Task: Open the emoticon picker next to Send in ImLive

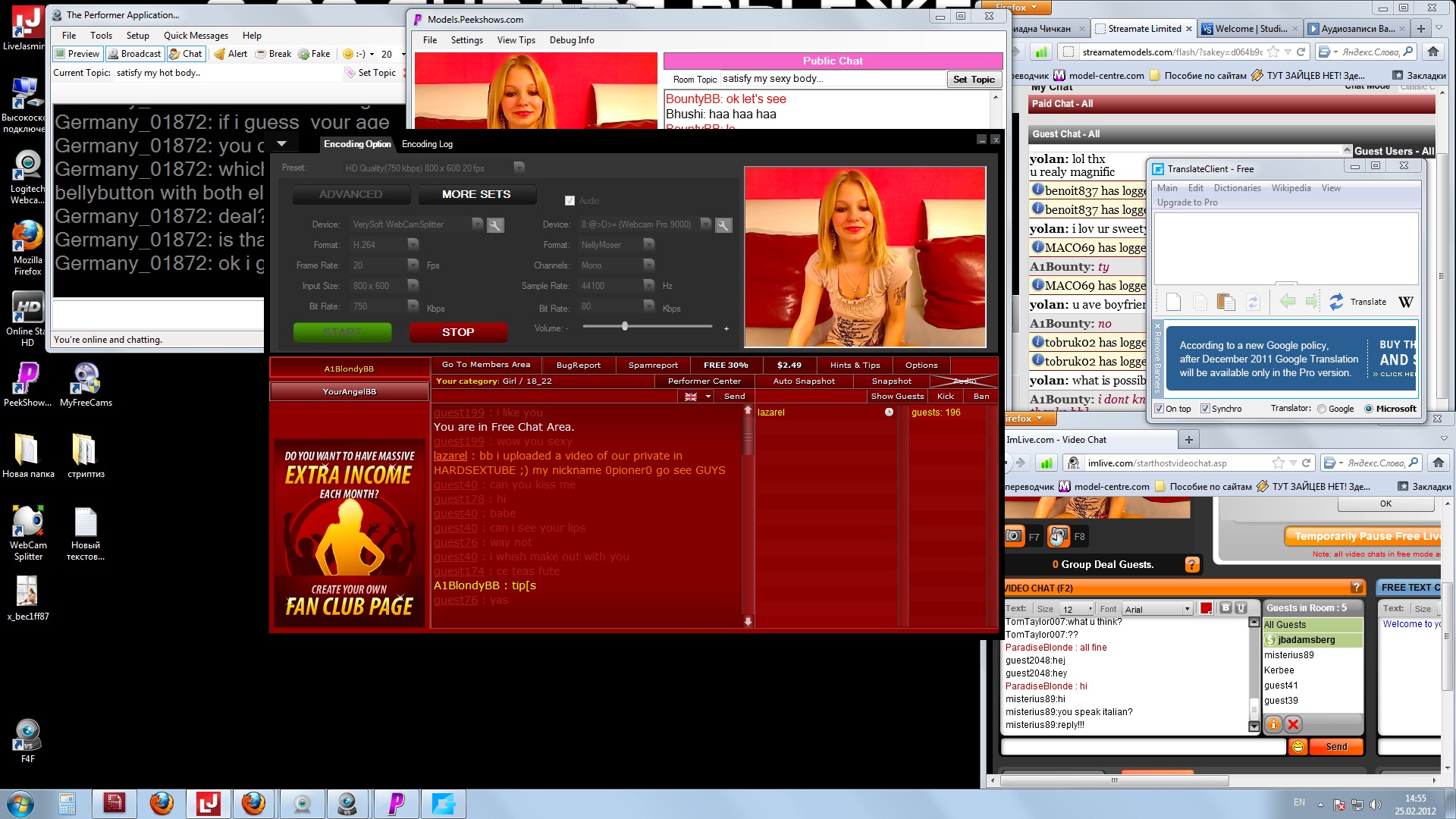Action: (x=1298, y=747)
